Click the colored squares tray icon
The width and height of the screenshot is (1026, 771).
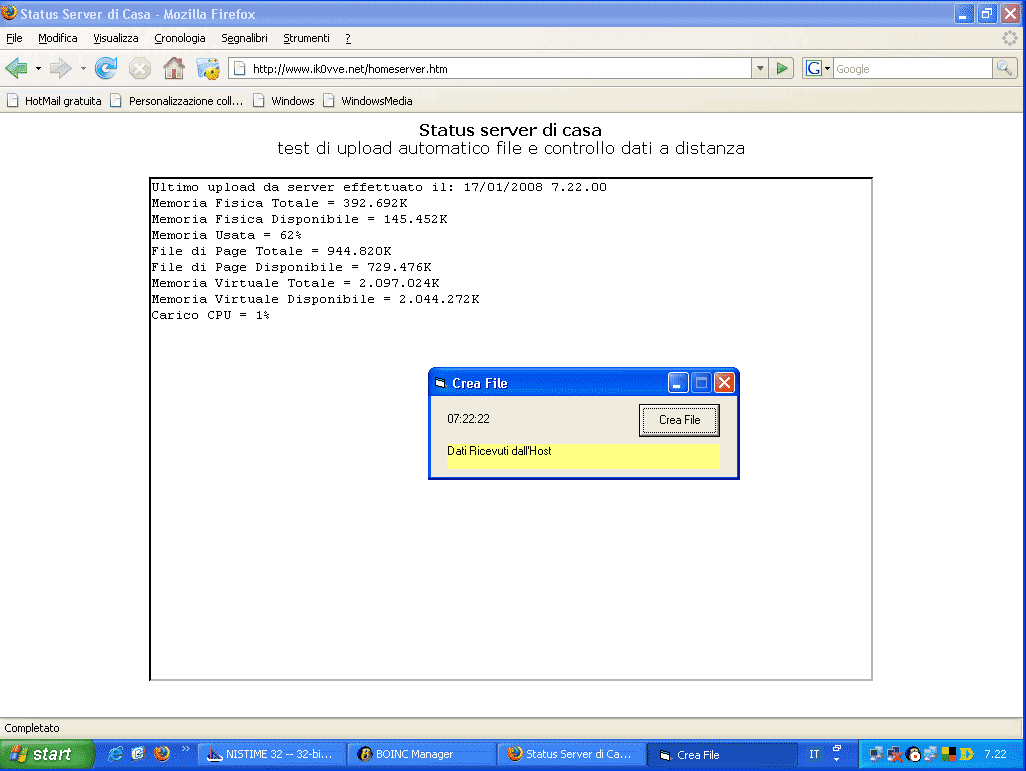(949, 755)
